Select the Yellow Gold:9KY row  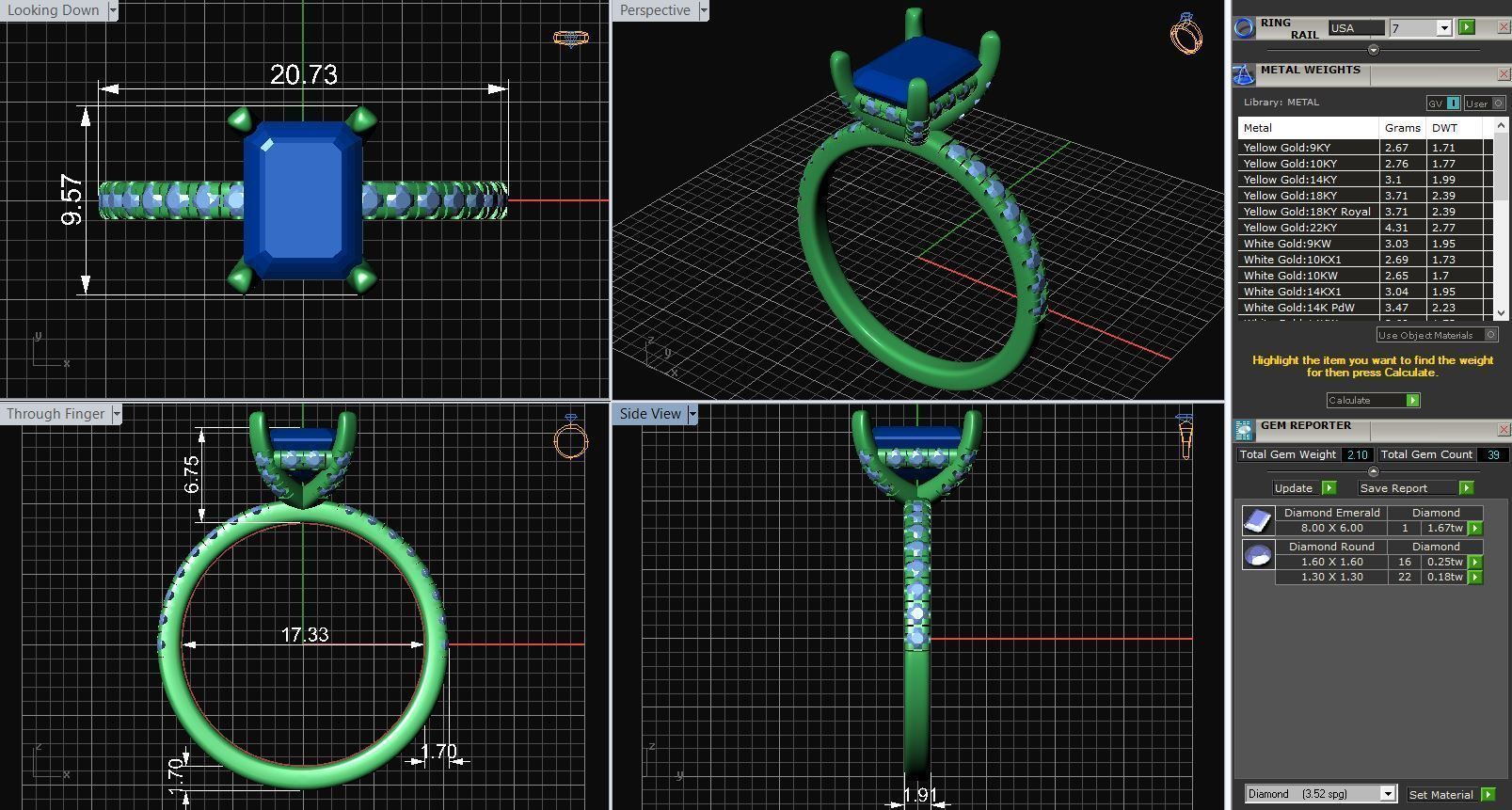tap(1365, 148)
